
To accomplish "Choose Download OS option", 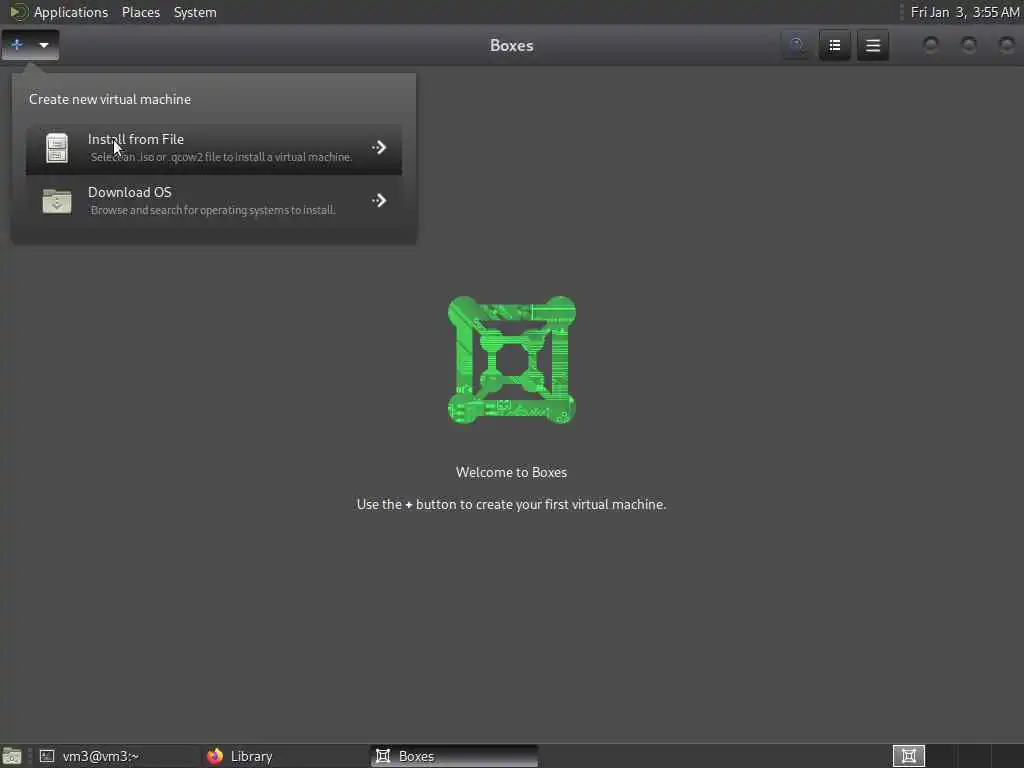I will pyautogui.click(x=214, y=201).
